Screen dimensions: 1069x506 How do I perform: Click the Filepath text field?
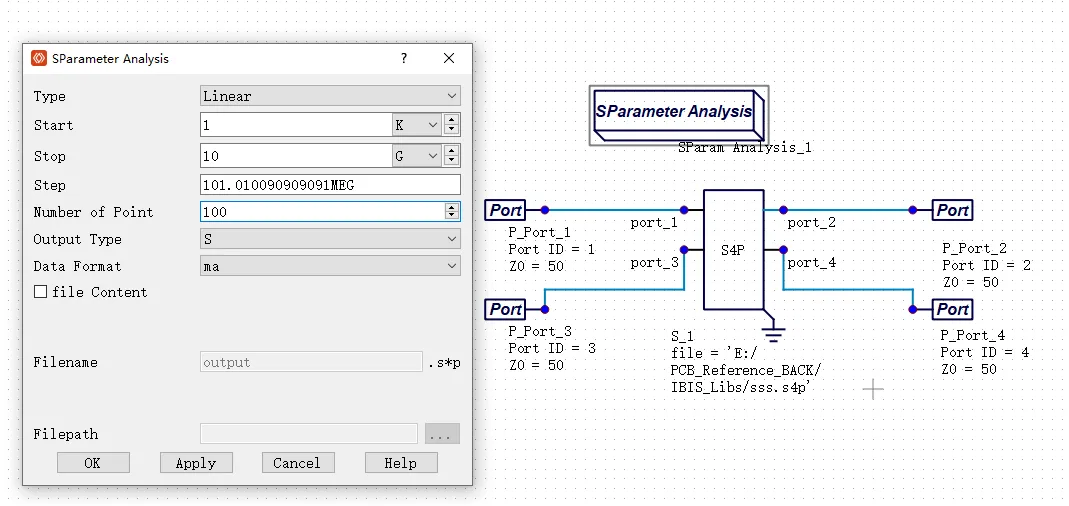pos(309,434)
